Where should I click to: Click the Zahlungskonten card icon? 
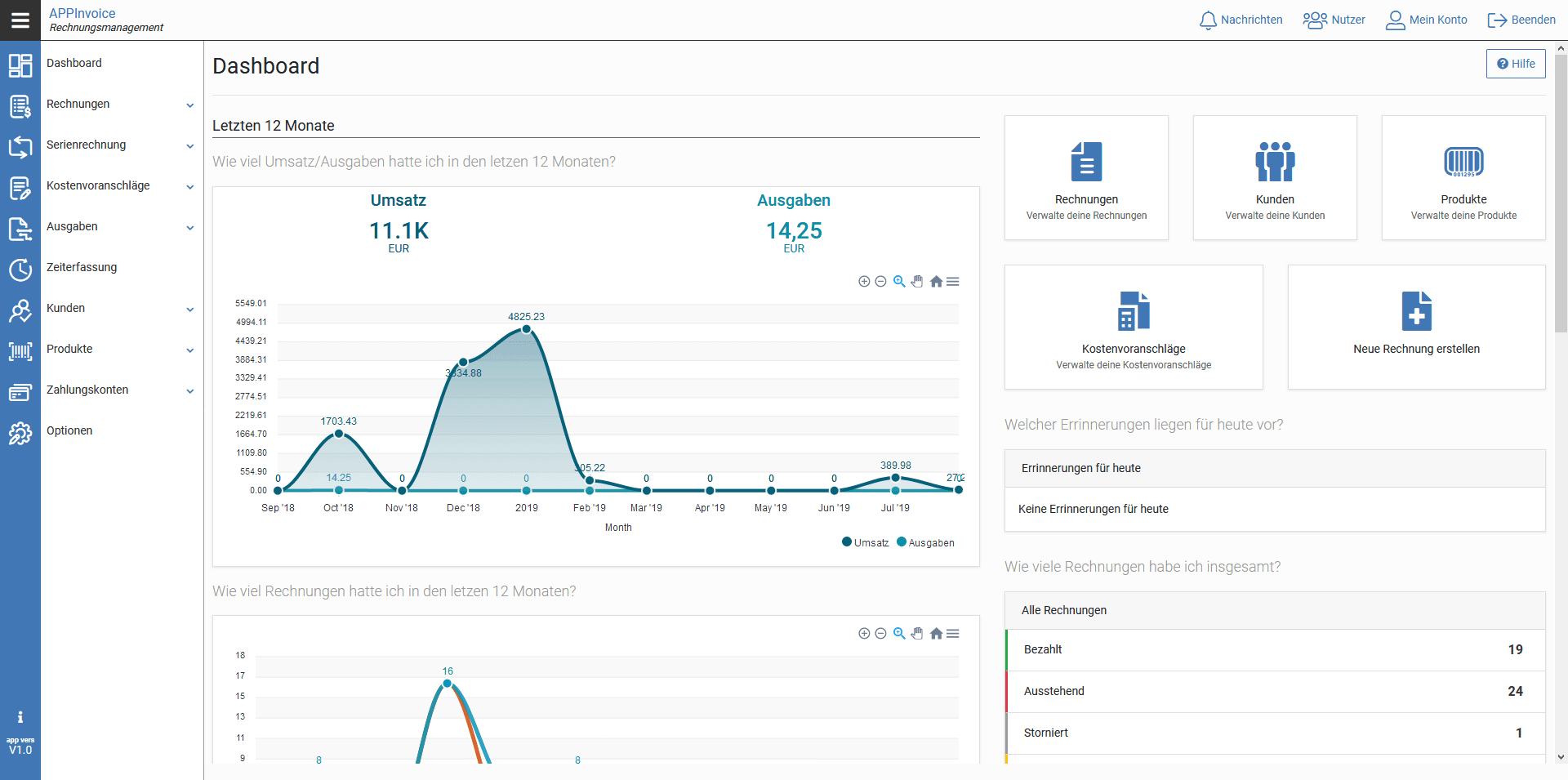(20, 392)
